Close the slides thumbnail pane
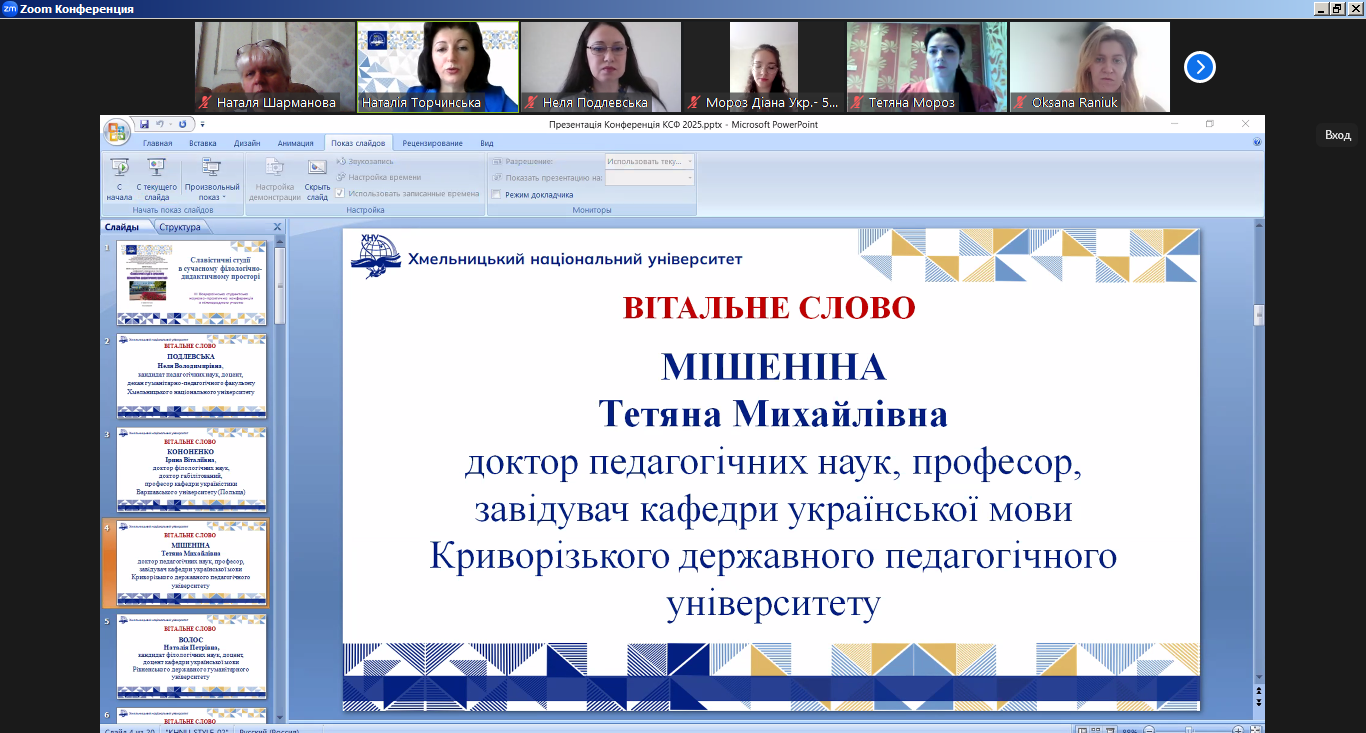The width and height of the screenshot is (1366, 733). pos(278,227)
